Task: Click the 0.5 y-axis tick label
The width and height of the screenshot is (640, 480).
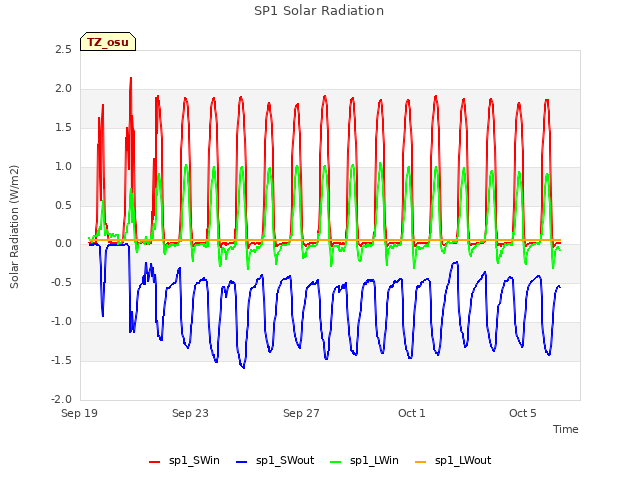Action: click(63, 205)
